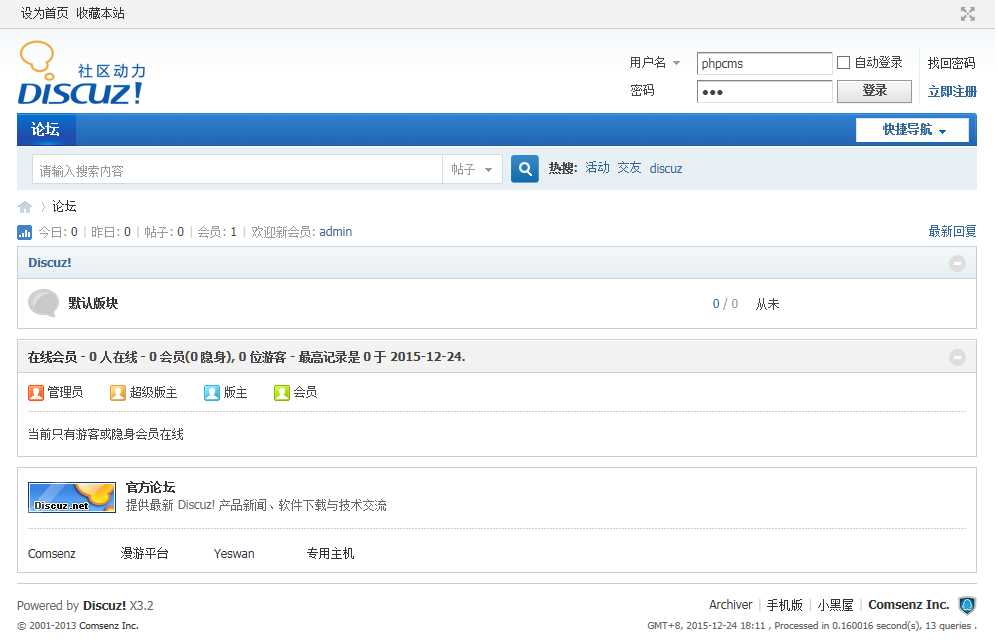Click hot search term 交友

(629, 168)
